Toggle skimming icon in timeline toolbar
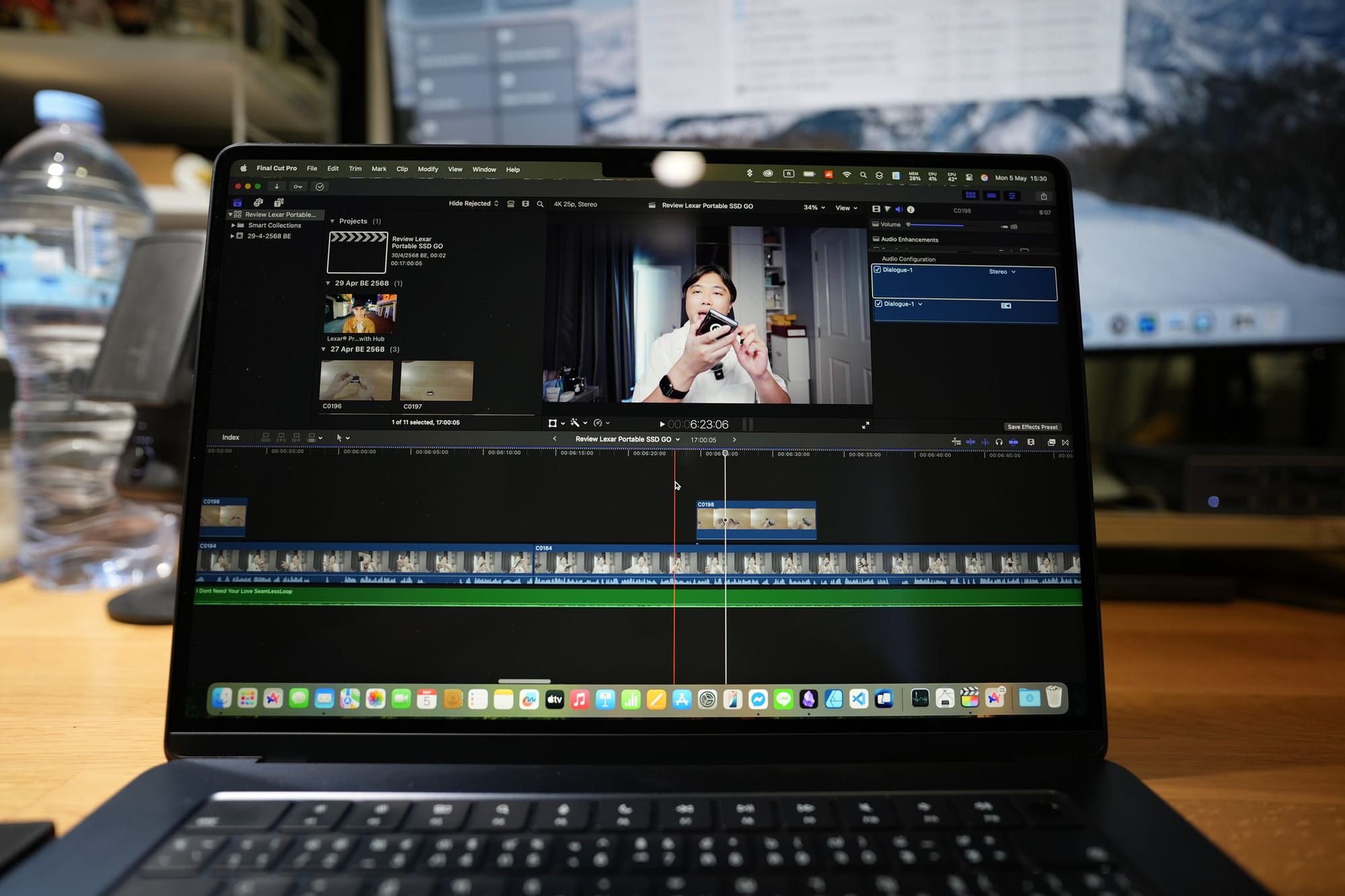 [970, 442]
